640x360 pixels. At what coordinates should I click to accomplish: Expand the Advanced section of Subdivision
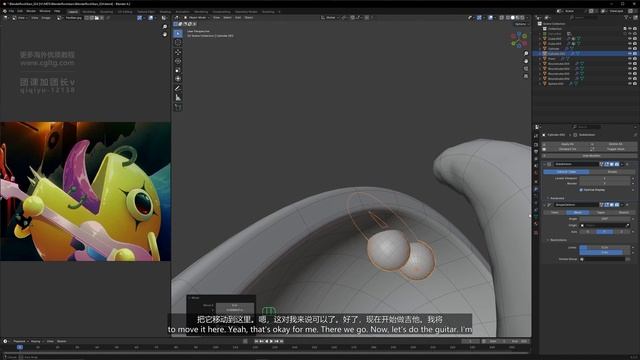coord(556,198)
